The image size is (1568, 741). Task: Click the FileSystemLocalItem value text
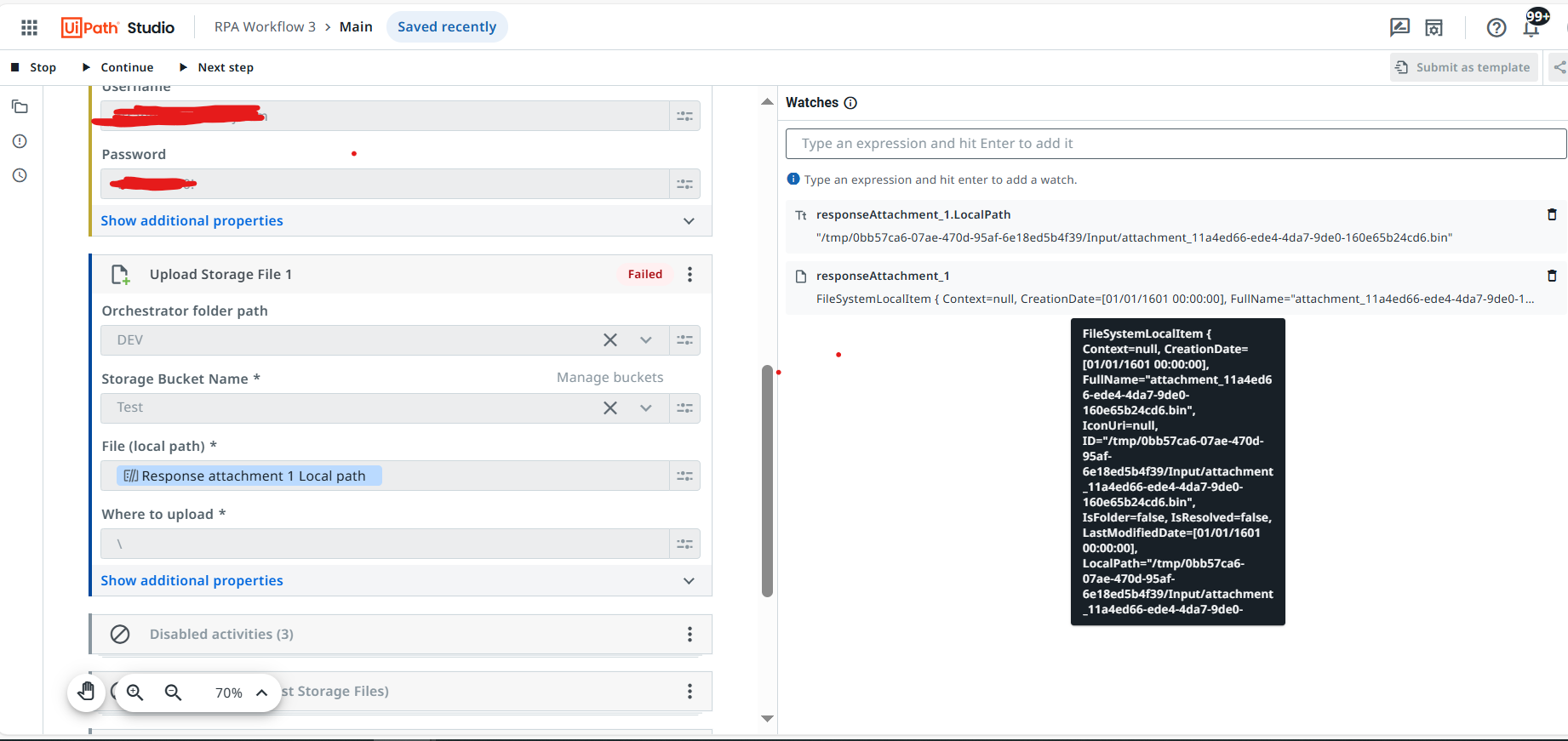pos(1176,299)
